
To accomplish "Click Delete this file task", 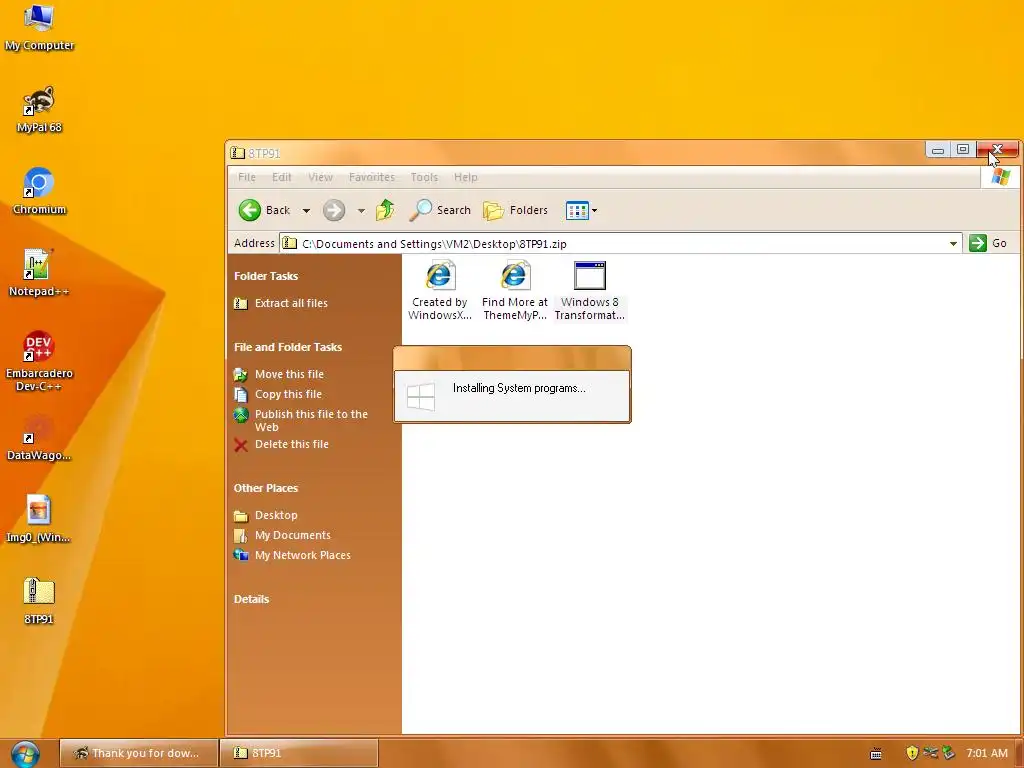I will (x=291, y=444).
